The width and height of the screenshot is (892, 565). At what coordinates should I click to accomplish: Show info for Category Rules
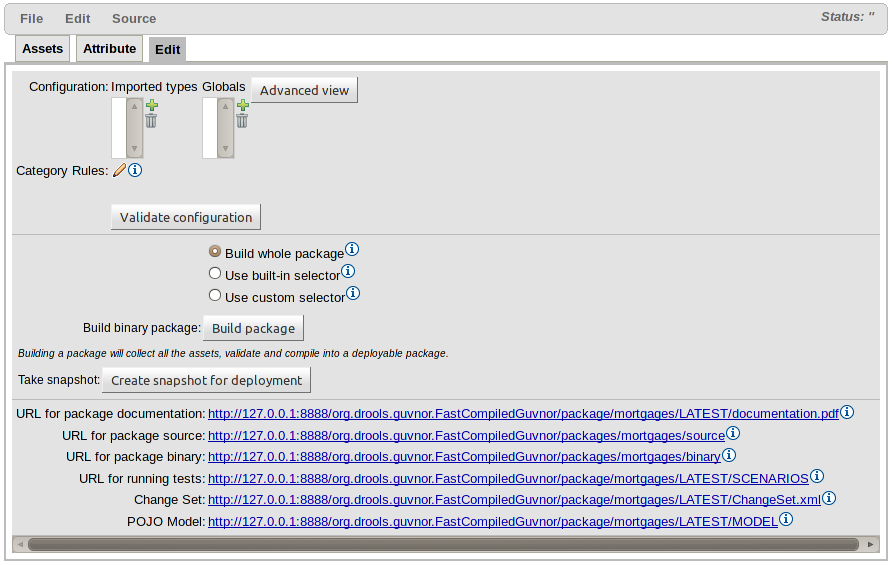point(135,171)
